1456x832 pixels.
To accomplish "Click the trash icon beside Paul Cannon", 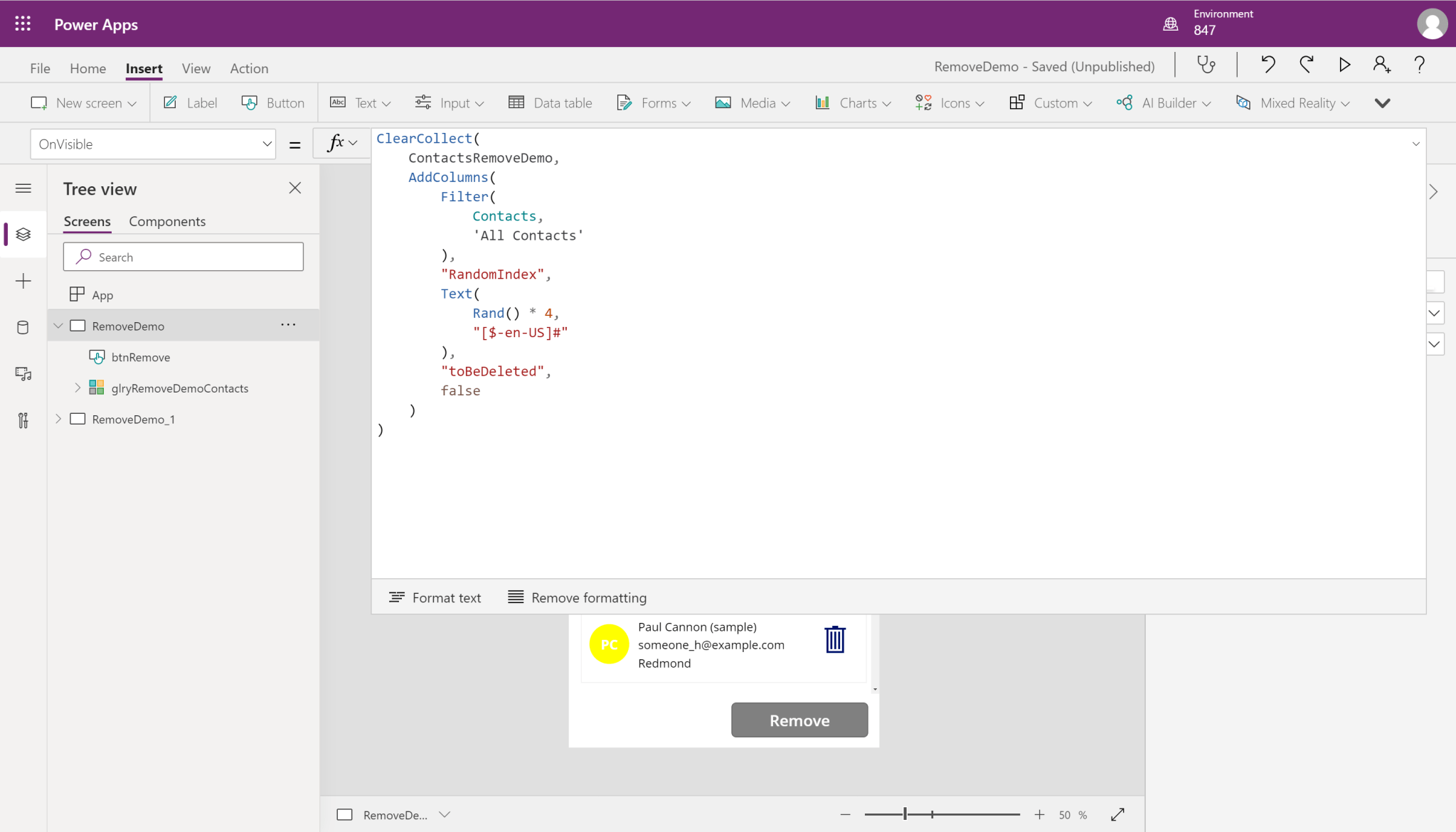I will pyautogui.click(x=835, y=639).
